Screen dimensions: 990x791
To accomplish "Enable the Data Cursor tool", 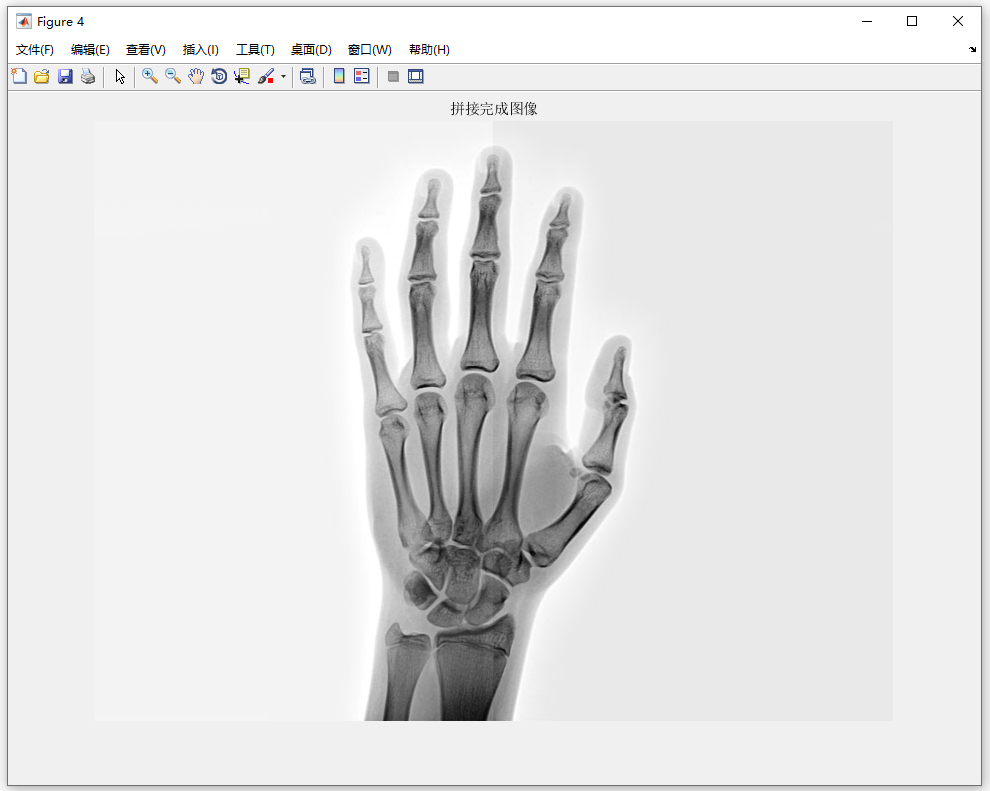I will point(242,76).
